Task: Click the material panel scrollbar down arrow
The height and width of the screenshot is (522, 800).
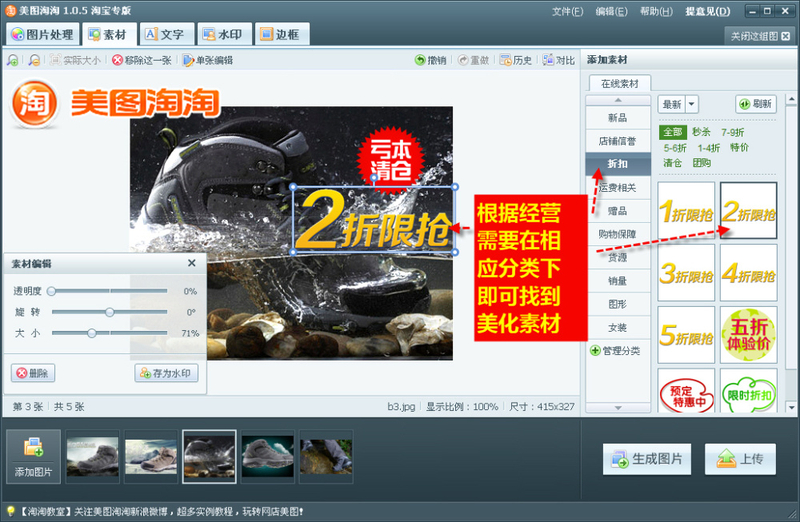Action: coord(791,407)
